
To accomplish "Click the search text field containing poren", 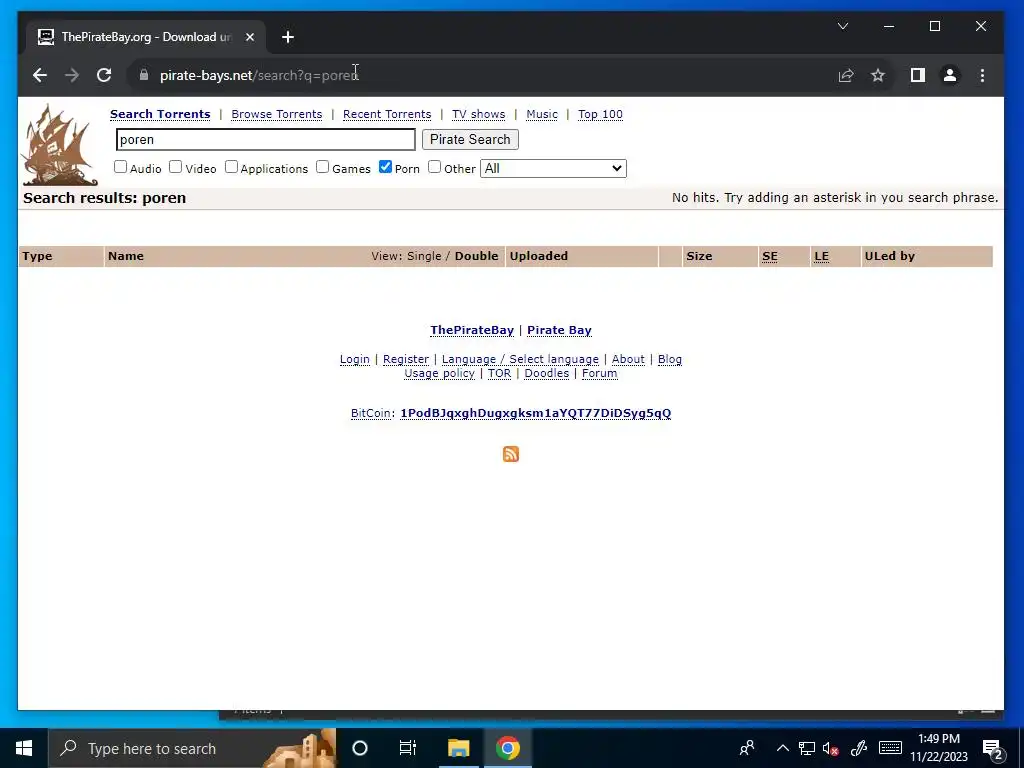I will [265, 139].
